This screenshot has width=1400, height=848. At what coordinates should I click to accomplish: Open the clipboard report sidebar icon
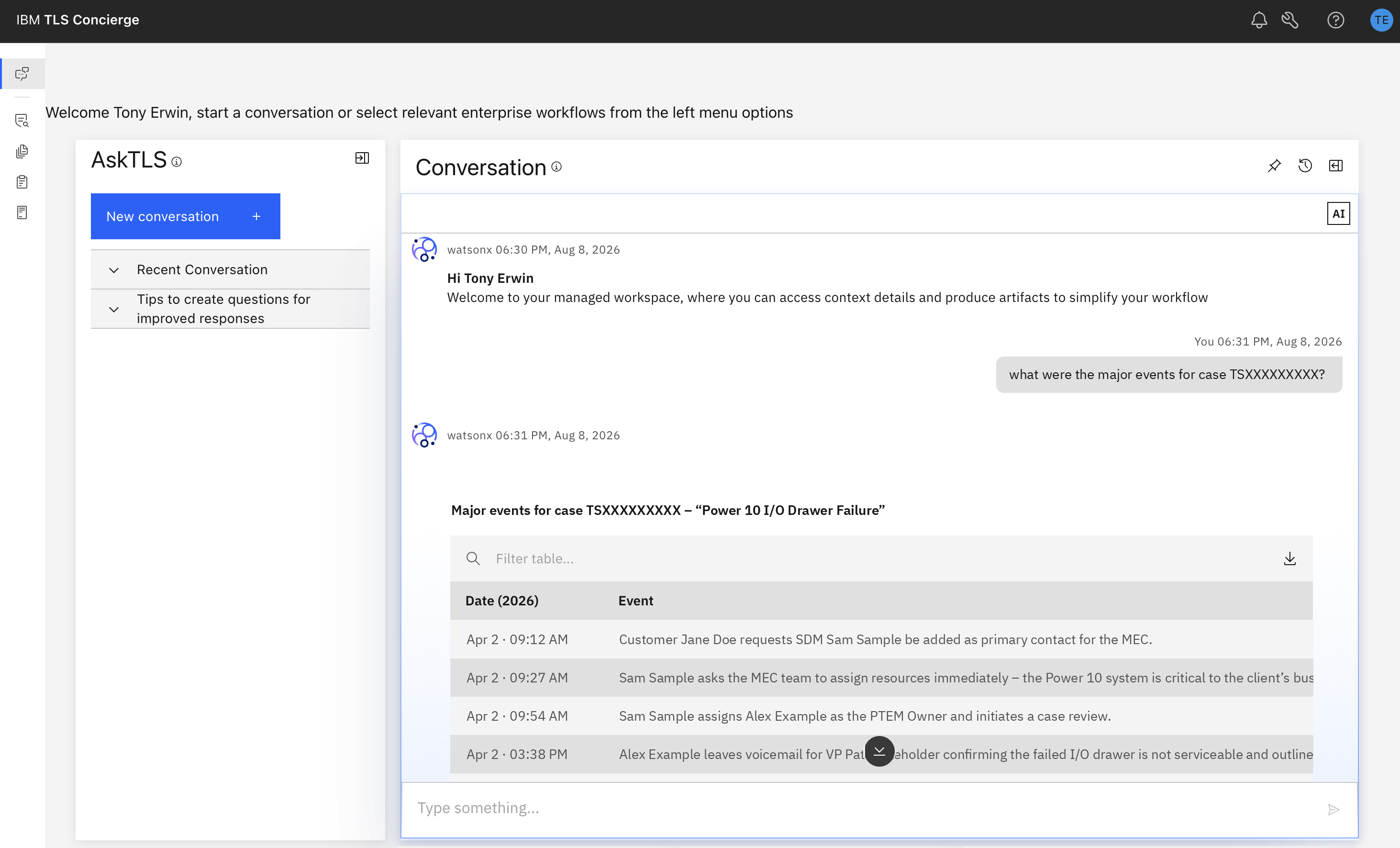pos(22,182)
